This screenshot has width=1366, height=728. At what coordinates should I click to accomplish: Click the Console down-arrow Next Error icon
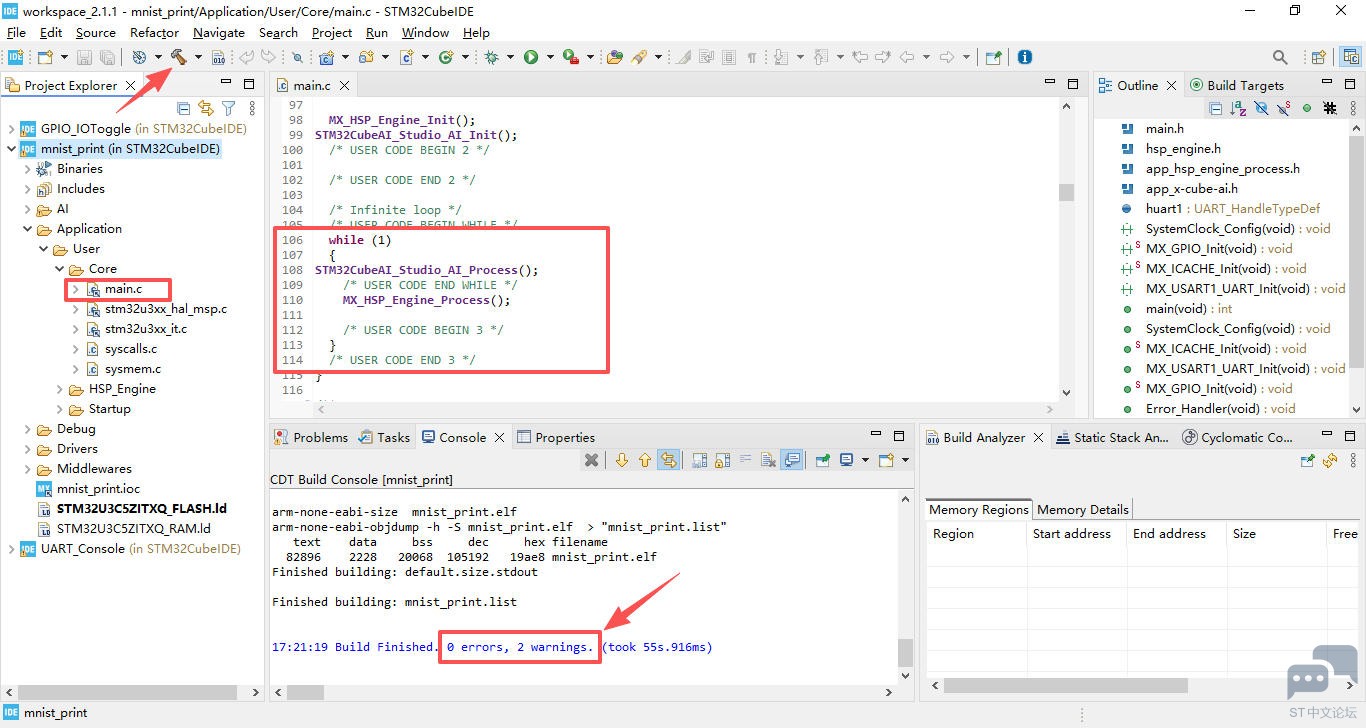622,460
